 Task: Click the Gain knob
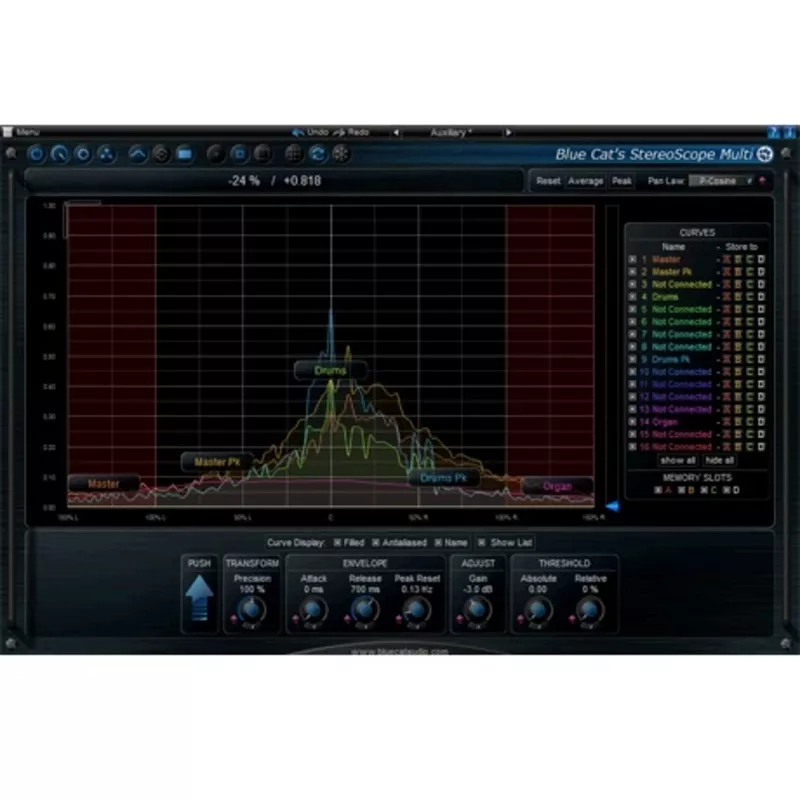point(478,610)
